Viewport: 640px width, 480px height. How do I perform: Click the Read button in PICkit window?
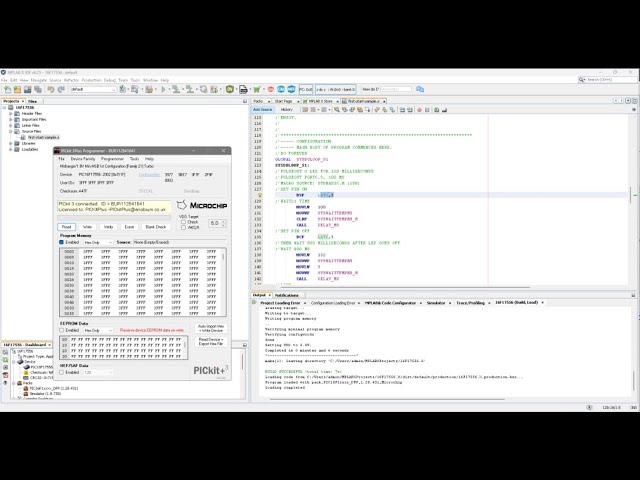coord(67,227)
